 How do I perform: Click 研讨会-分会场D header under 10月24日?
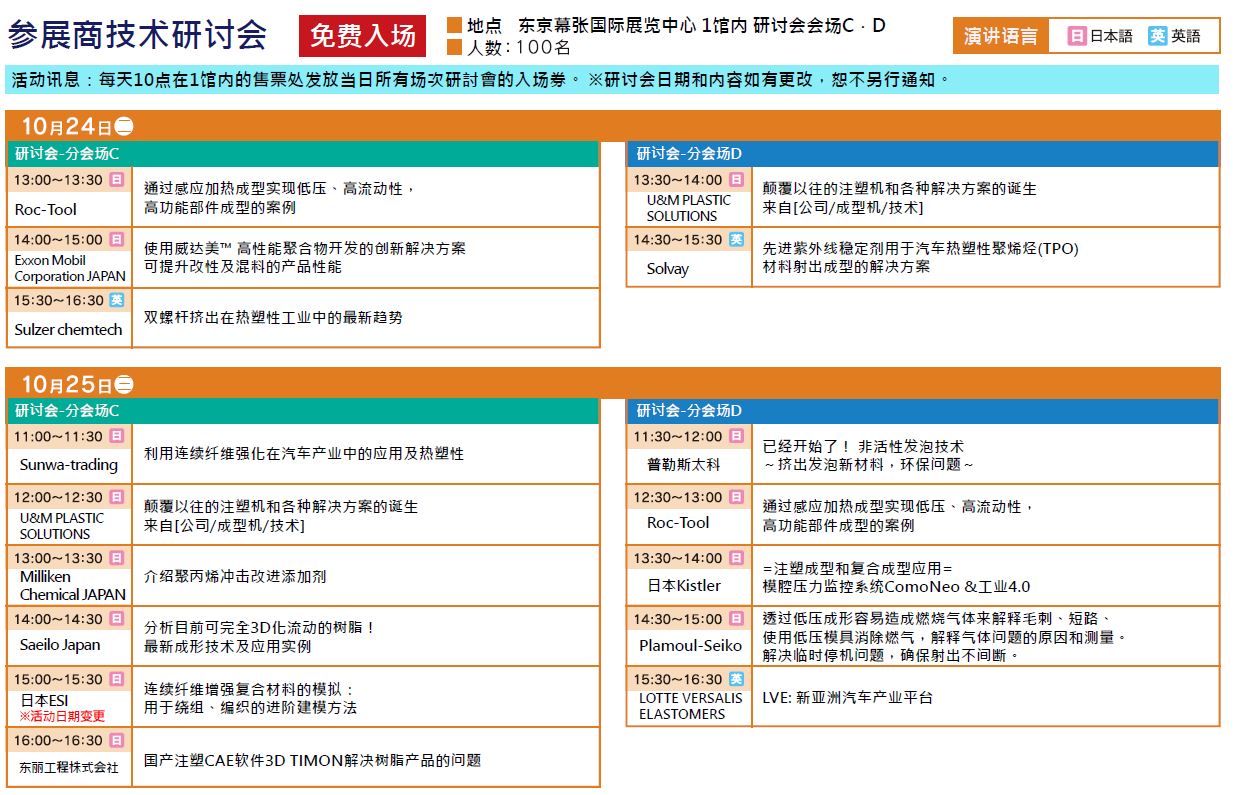tap(923, 153)
